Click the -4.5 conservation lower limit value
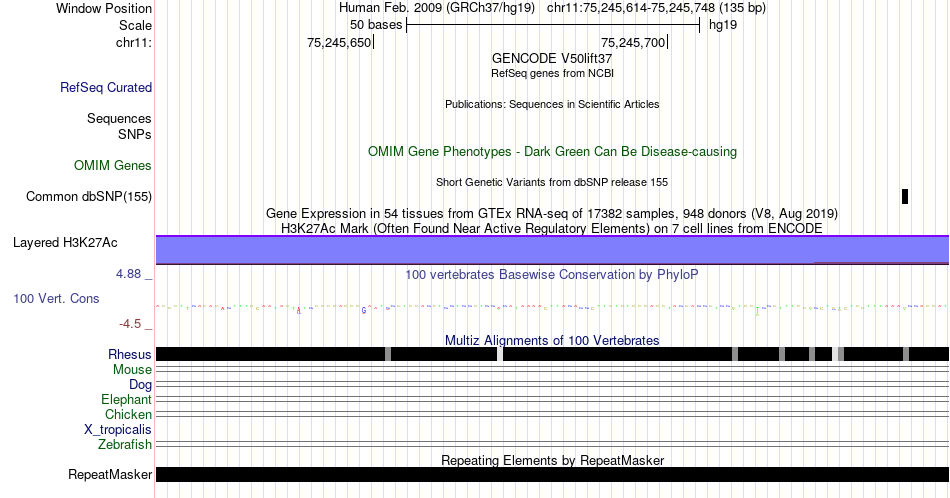 pos(130,324)
